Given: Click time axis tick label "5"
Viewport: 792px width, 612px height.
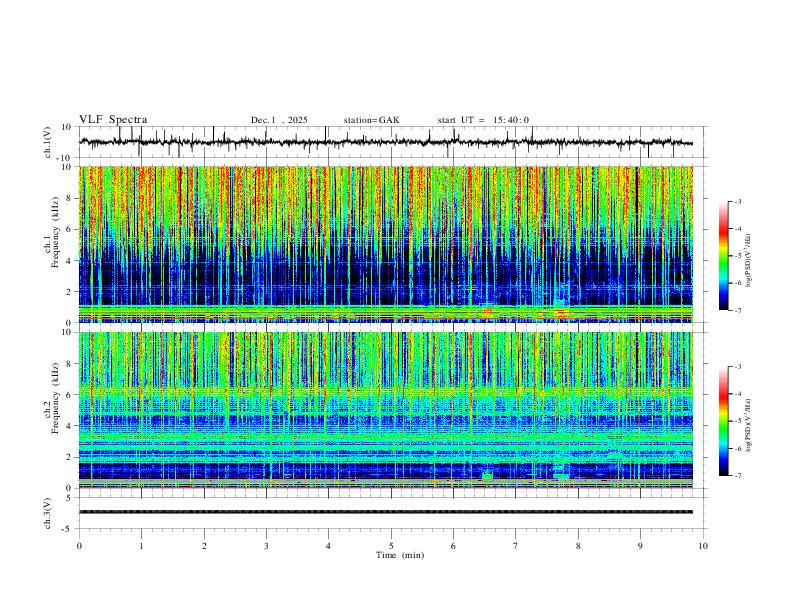Looking at the screenshot, I should tap(391, 546).
